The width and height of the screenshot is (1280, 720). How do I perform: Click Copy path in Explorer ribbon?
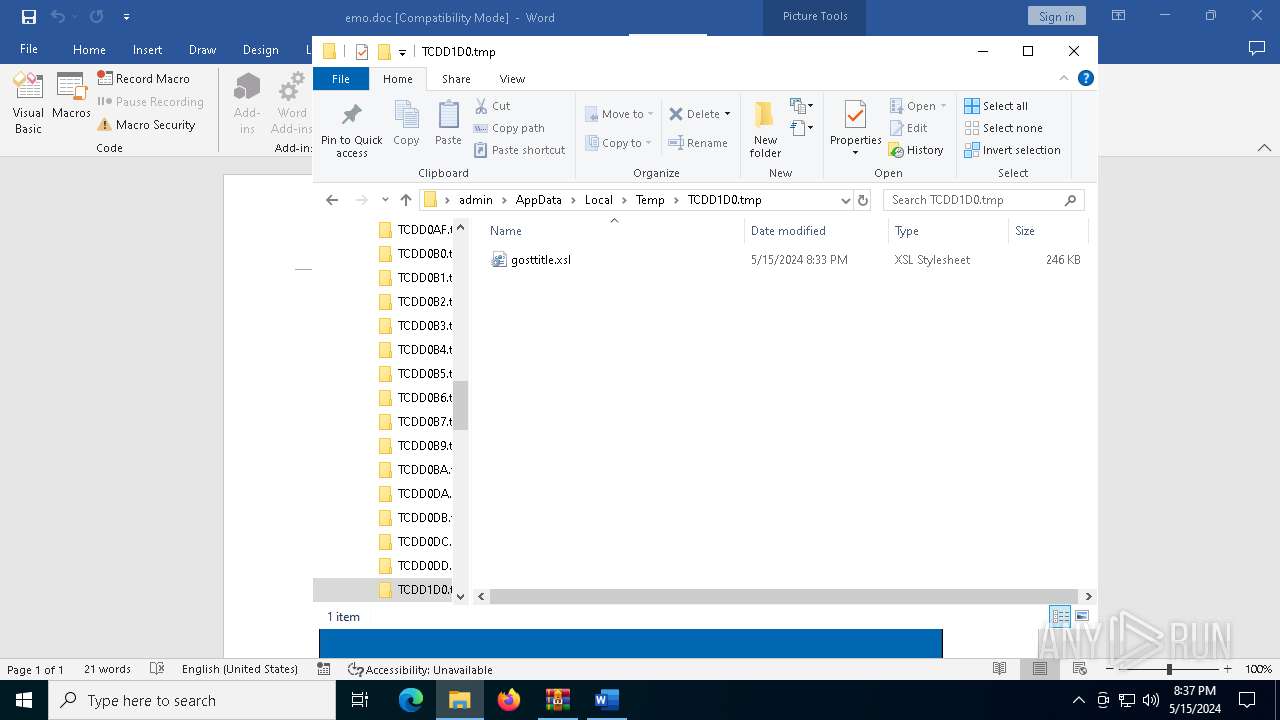pyautogui.click(x=509, y=128)
